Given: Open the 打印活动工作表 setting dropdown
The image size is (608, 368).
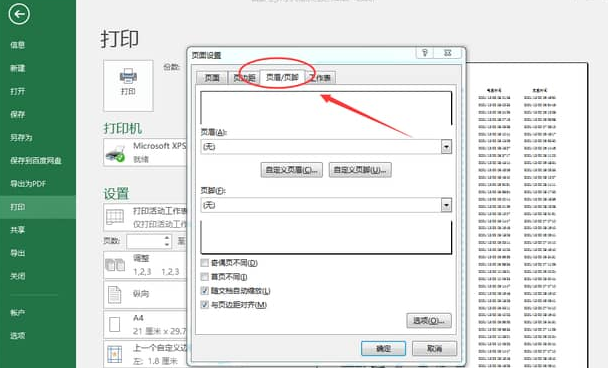Looking at the screenshot, I should tap(145, 217).
